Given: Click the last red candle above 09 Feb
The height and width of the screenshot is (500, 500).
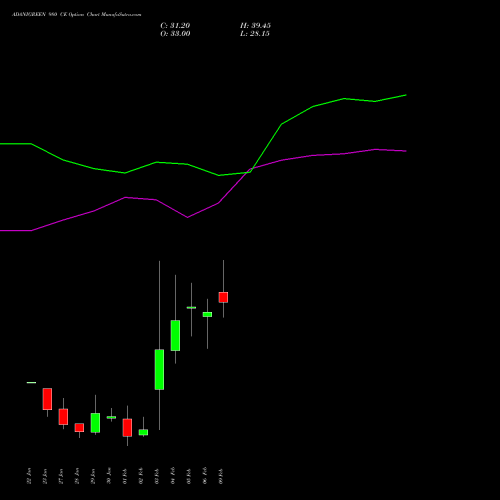Looking at the screenshot, I should coord(223,297).
